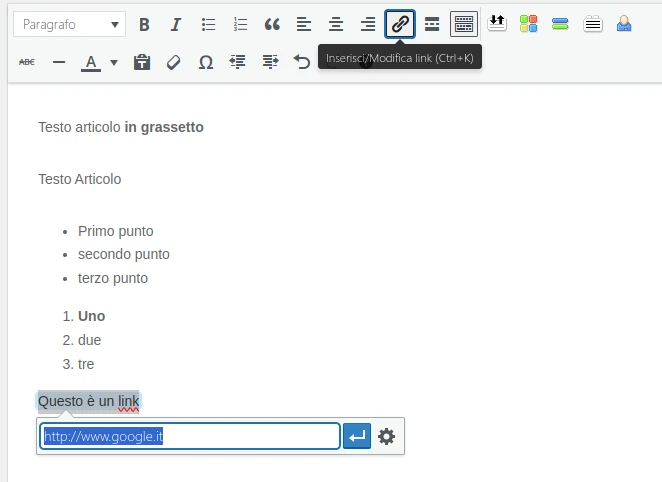Screen dimensions: 662x482
Task: Apply the current text color swatch
Action: [91, 62]
